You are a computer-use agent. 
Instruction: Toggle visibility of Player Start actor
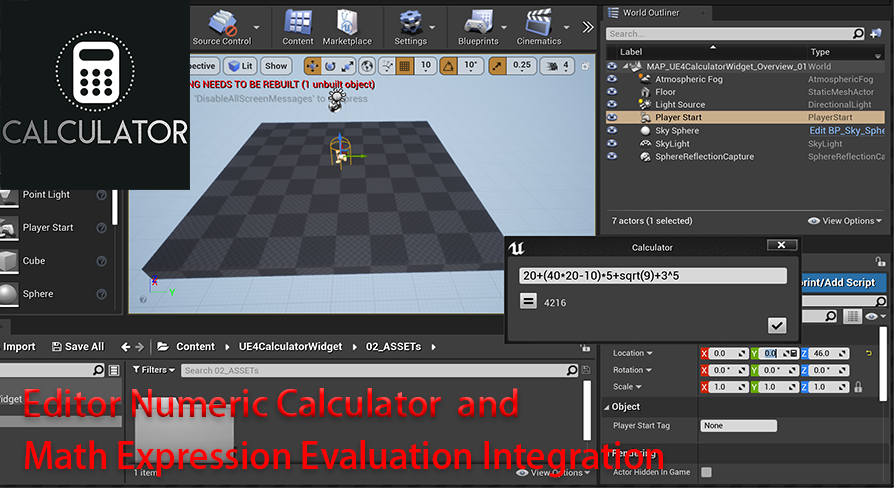pyautogui.click(x=612, y=117)
